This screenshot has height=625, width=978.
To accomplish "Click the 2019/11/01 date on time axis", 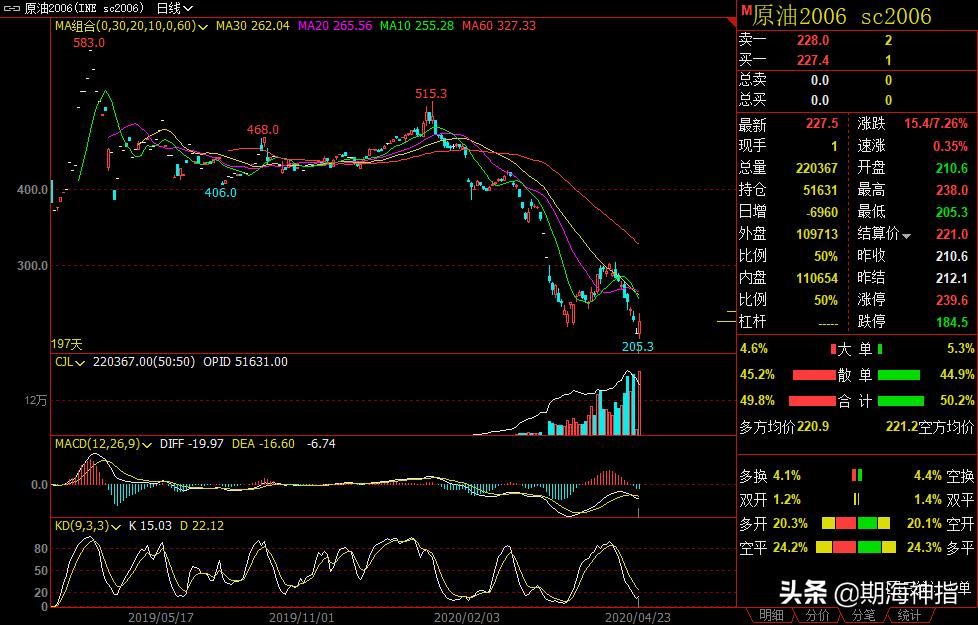I will 301,618.
